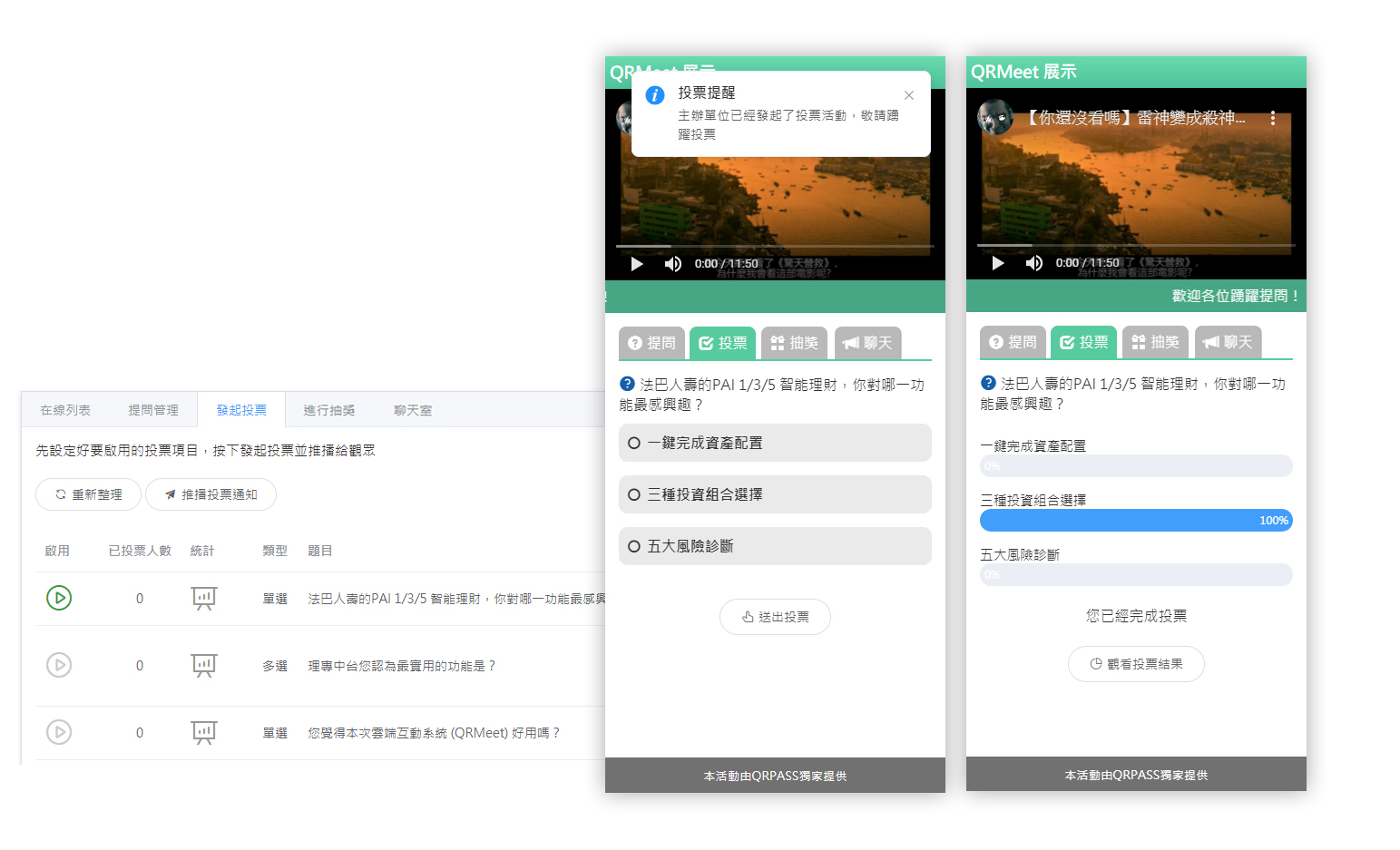Click the question mark icon in middle phone poll

tap(627, 384)
